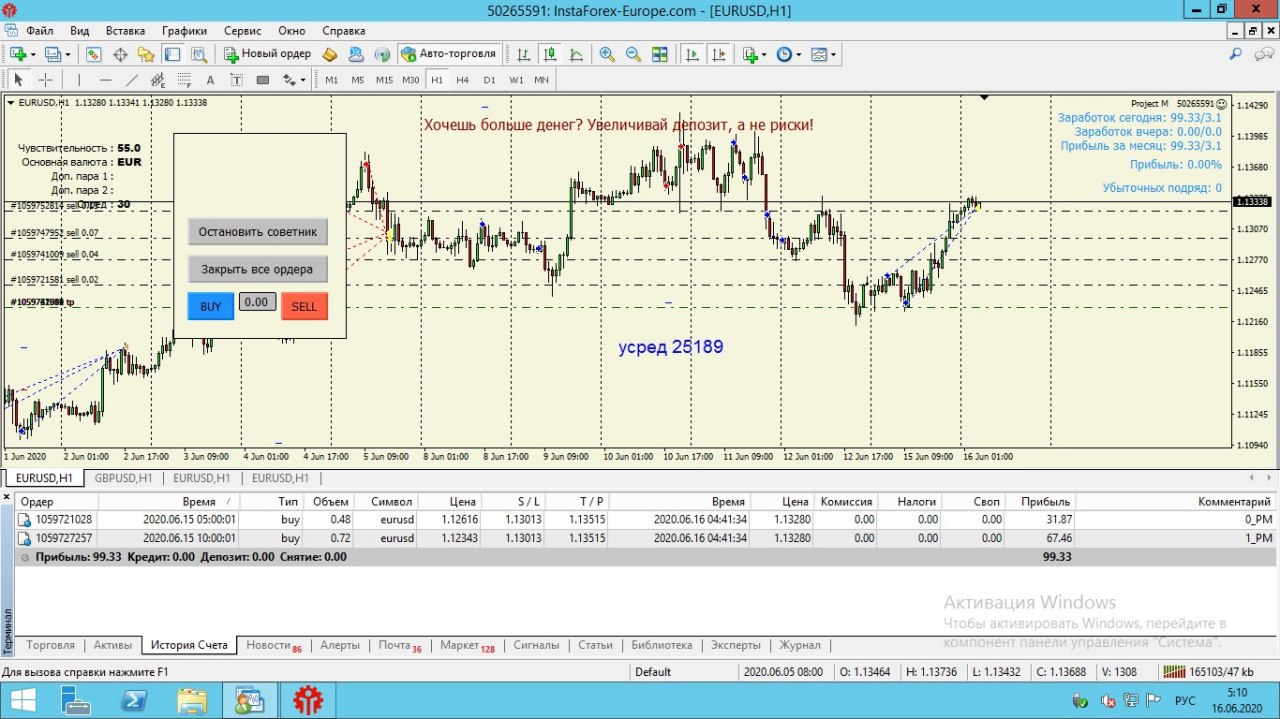Toggle the Navigator folder-star icon
The width and height of the screenshot is (1280, 719).
pos(146,54)
